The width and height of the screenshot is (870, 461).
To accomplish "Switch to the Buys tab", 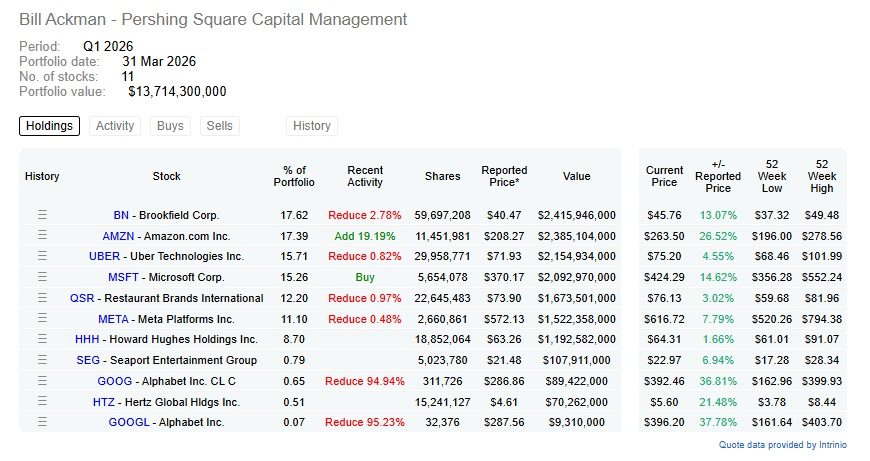I will coord(170,126).
